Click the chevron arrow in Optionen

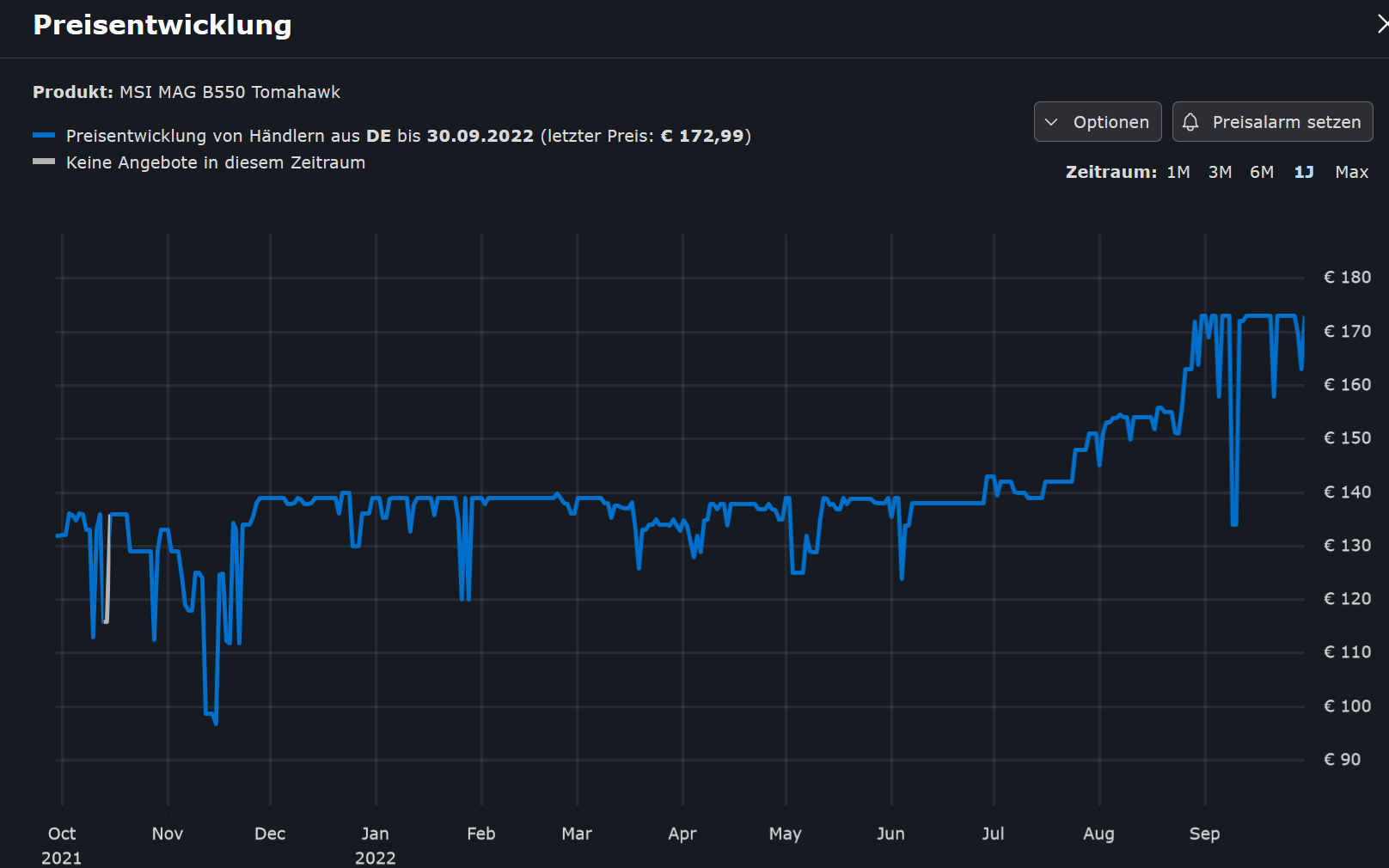[1051, 122]
